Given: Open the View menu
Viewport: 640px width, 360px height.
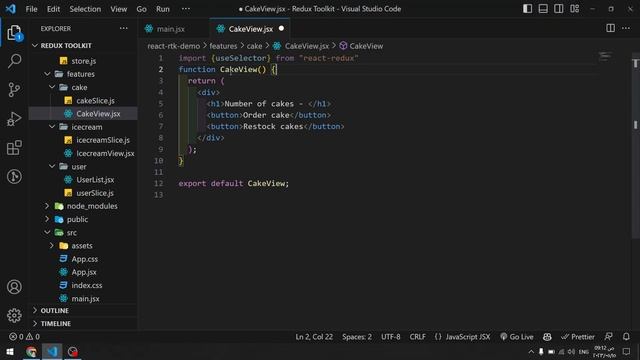Looking at the screenshot, I should coord(118,9).
